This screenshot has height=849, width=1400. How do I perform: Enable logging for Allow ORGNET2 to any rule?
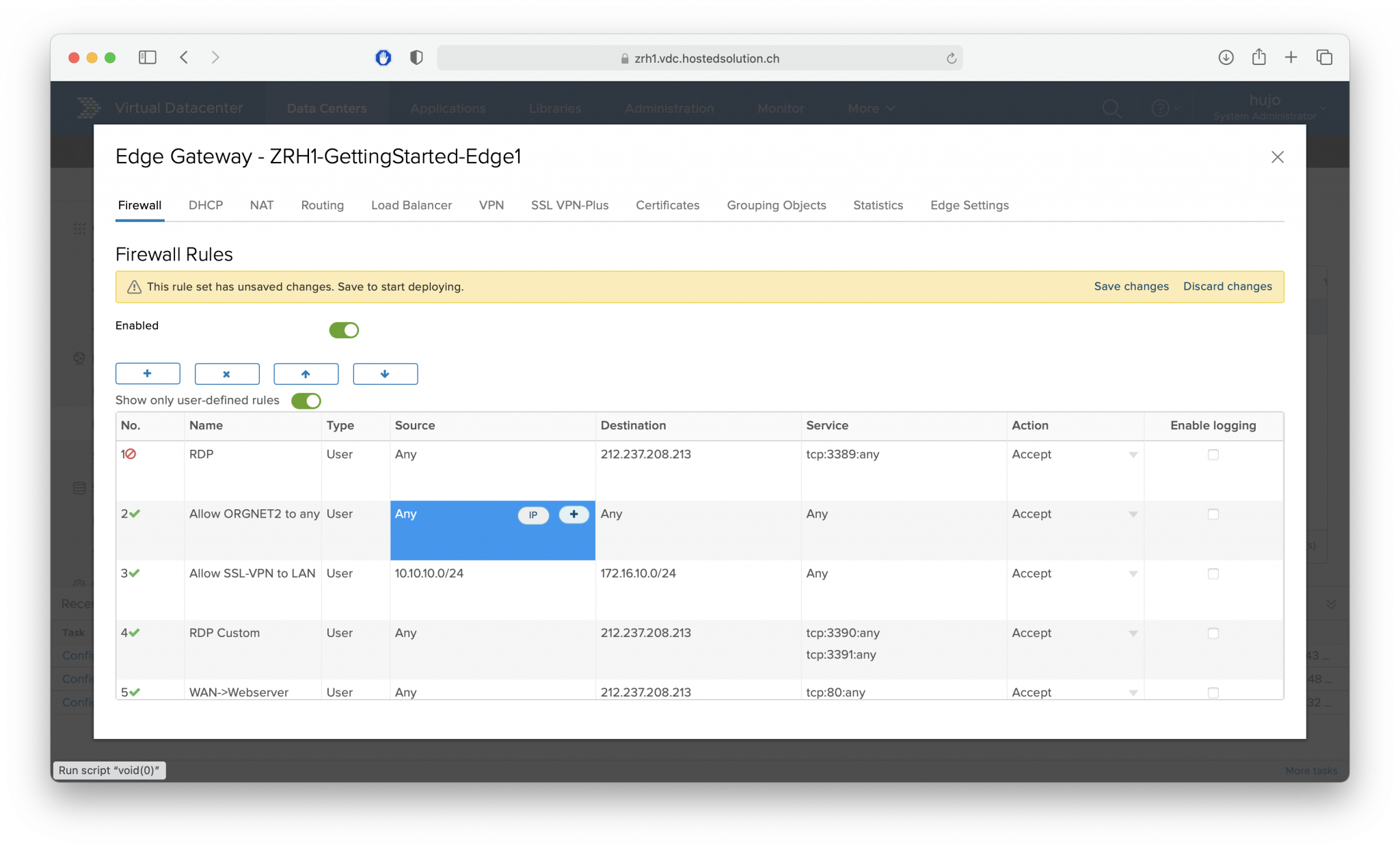(1213, 514)
